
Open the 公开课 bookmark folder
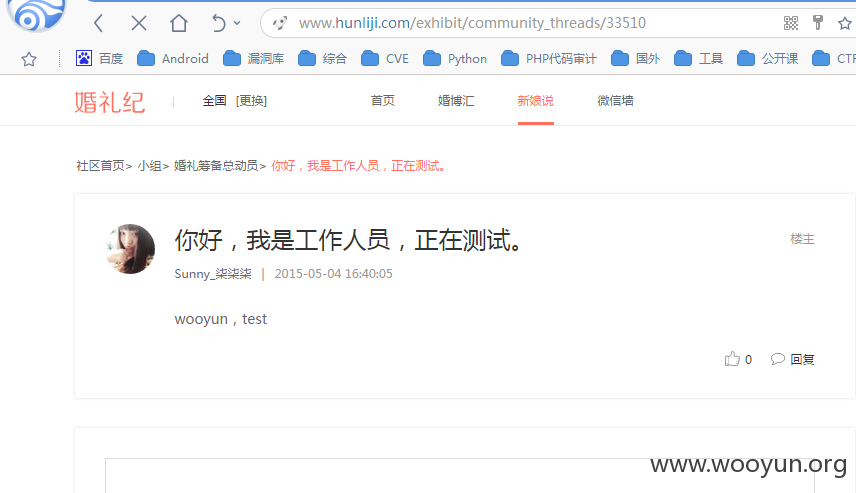click(x=768, y=58)
